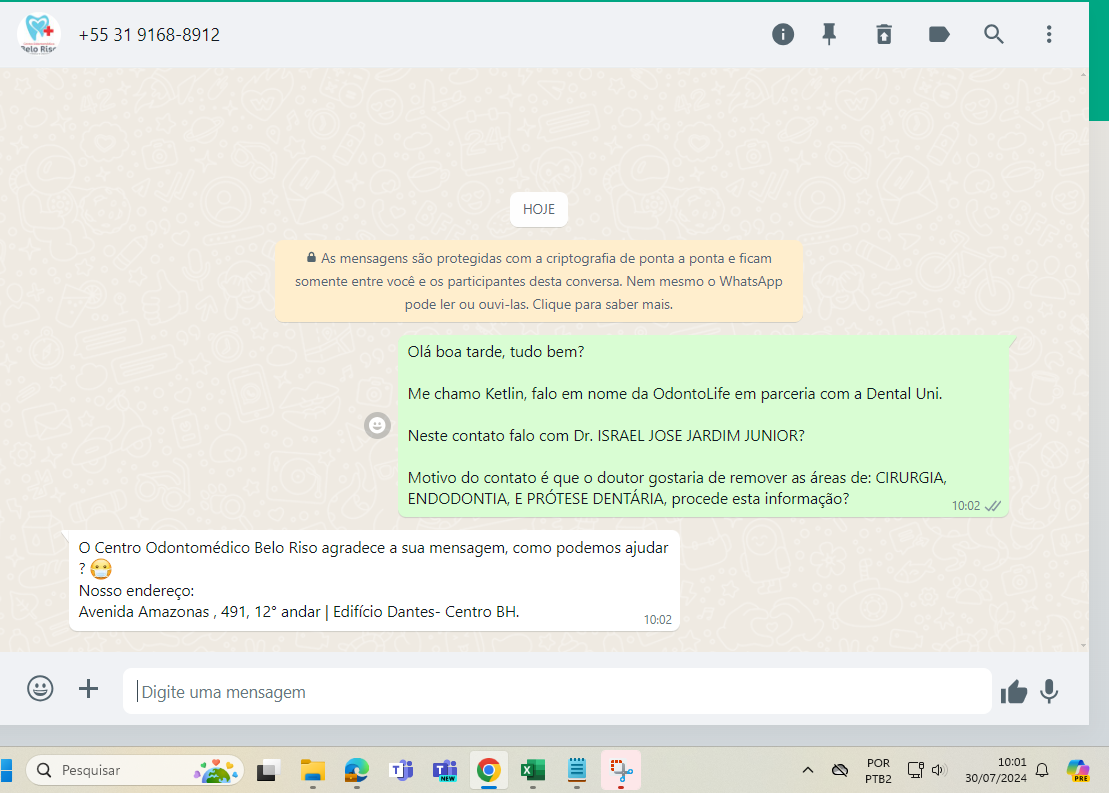Click the Pesquisar taskbar search box
Image resolution: width=1109 pixels, height=793 pixels.
(135, 770)
